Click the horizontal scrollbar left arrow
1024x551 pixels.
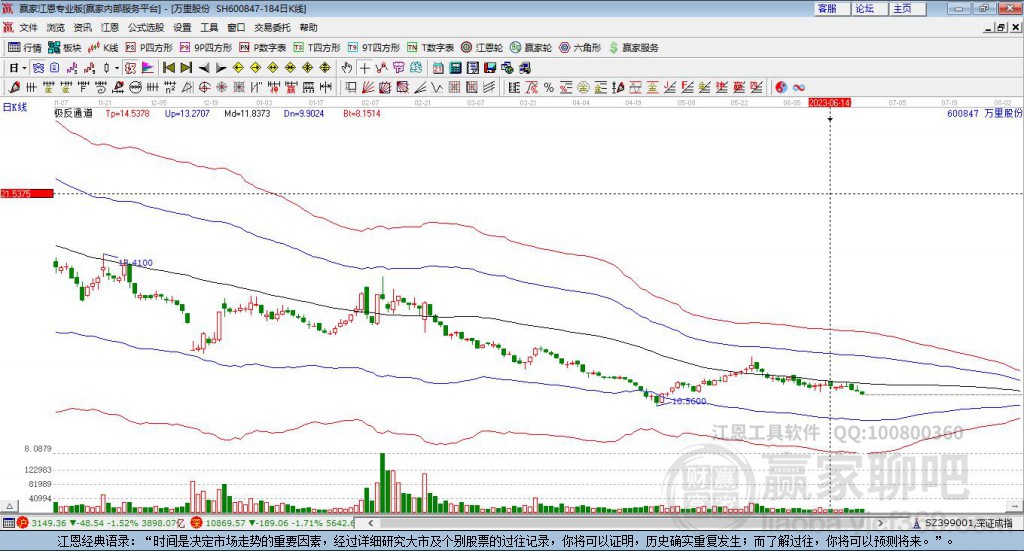pyautogui.click(x=371, y=523)
